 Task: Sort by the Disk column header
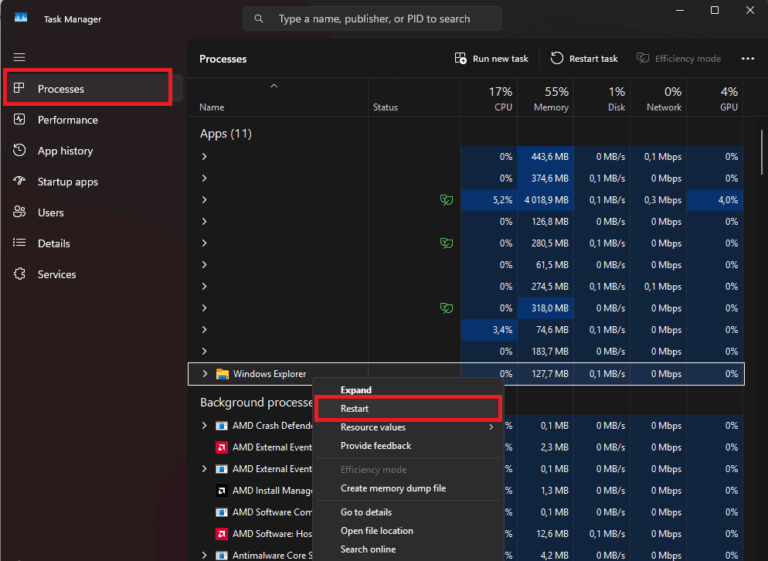click(602, 98)
